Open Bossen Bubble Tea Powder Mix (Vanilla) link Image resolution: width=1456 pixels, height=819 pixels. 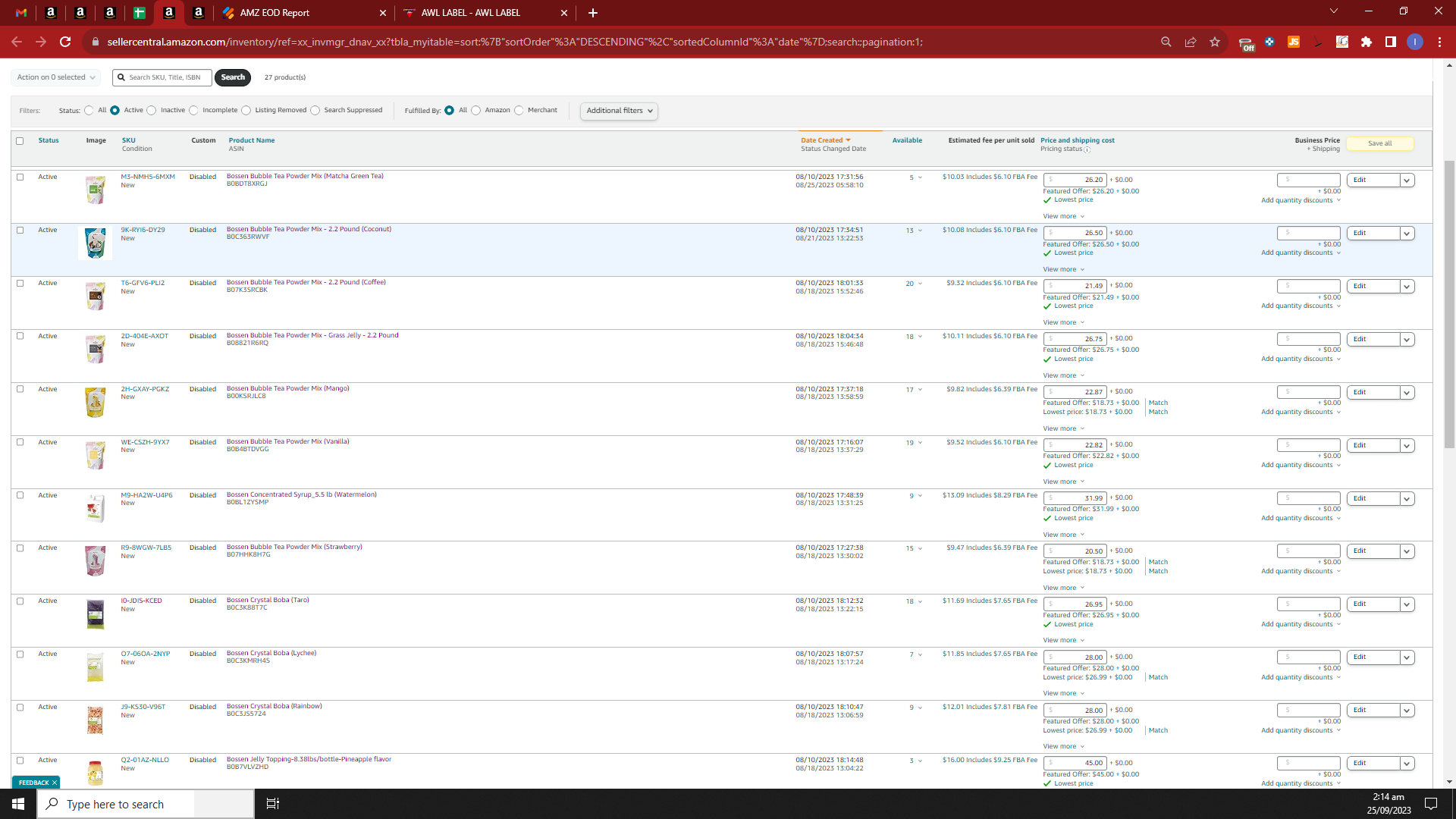[288, 441]
